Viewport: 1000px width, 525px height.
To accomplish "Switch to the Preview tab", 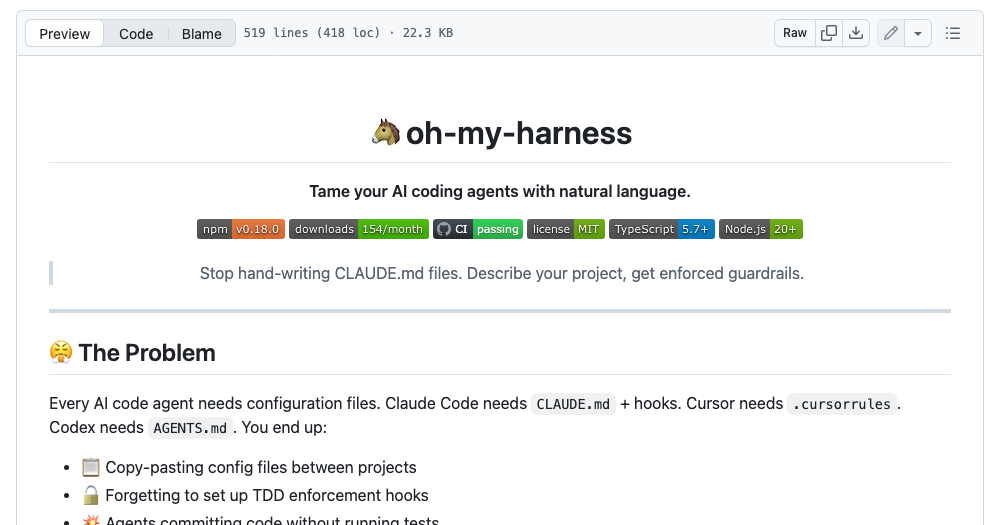I will 64,33.
